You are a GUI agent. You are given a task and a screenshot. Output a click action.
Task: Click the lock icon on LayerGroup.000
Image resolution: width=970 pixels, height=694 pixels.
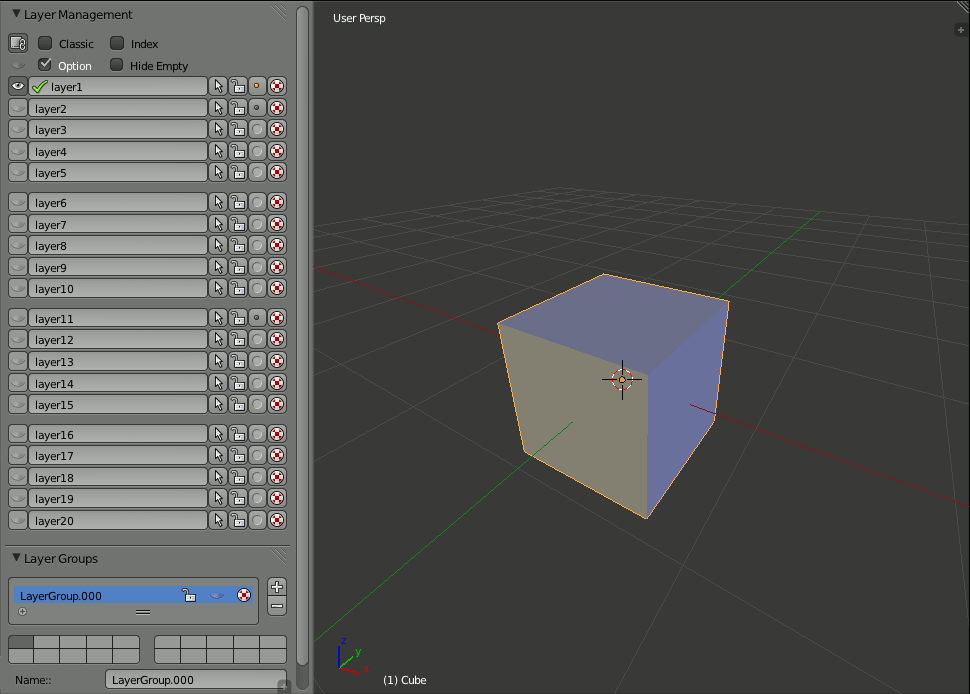(x=188, y=595)
